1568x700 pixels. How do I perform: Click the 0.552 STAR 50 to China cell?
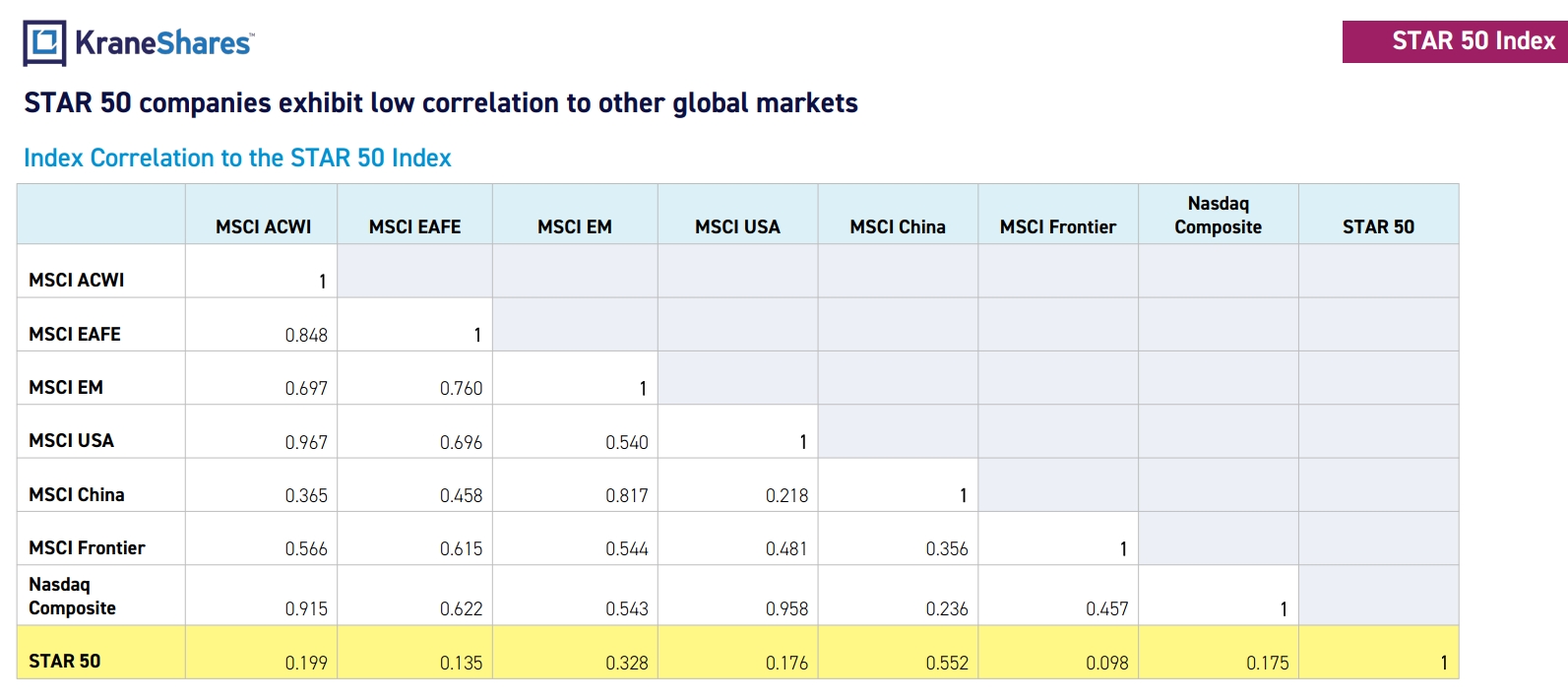(x=946, y=663)
